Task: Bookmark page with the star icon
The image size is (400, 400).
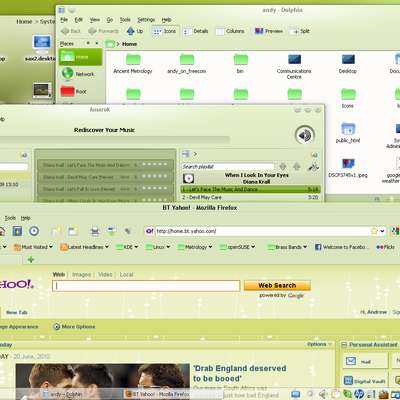Action: tap(374, 231)
